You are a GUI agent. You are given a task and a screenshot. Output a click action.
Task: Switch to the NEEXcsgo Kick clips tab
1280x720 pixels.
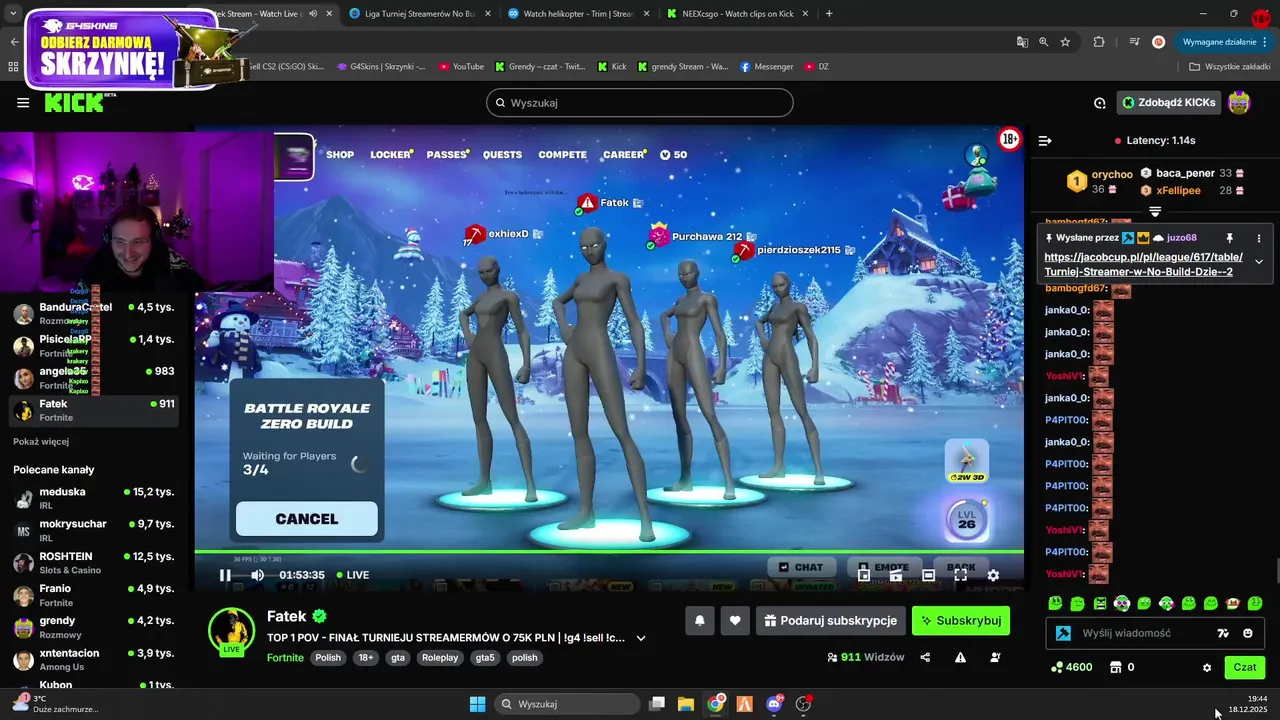point(735,14)
